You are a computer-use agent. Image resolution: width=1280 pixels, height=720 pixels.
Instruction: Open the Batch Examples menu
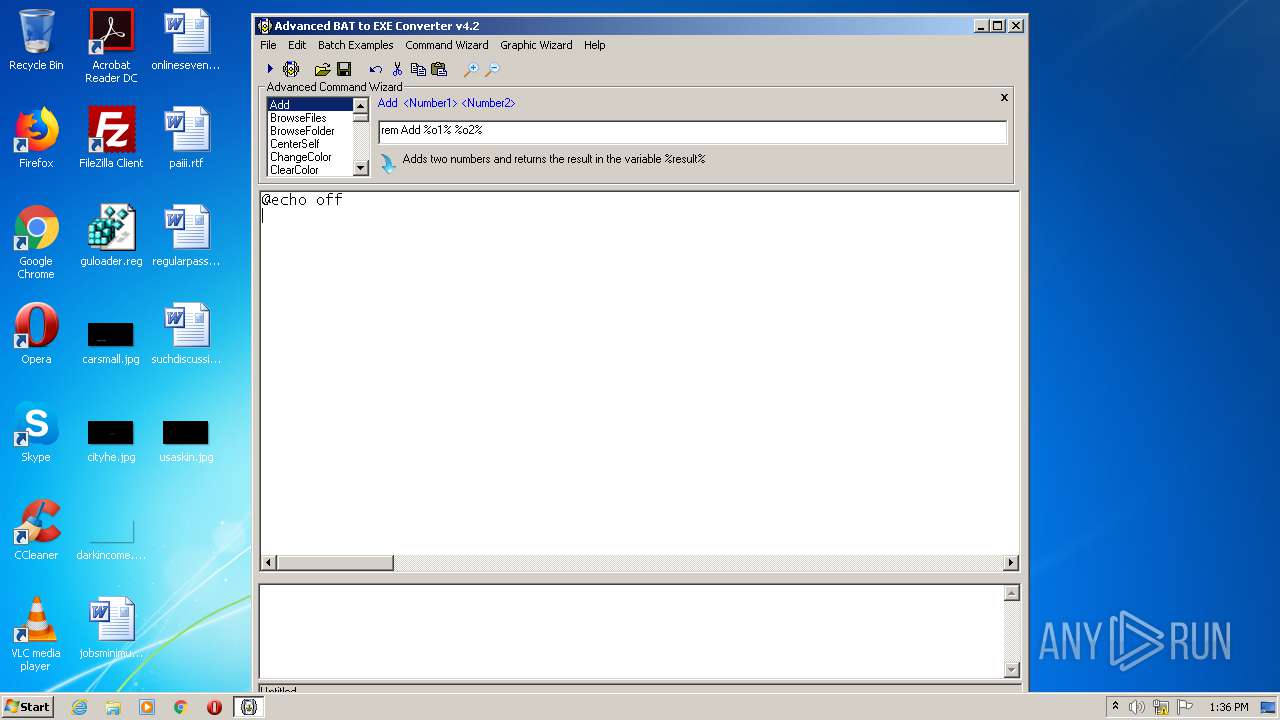[x=355, y=45]
